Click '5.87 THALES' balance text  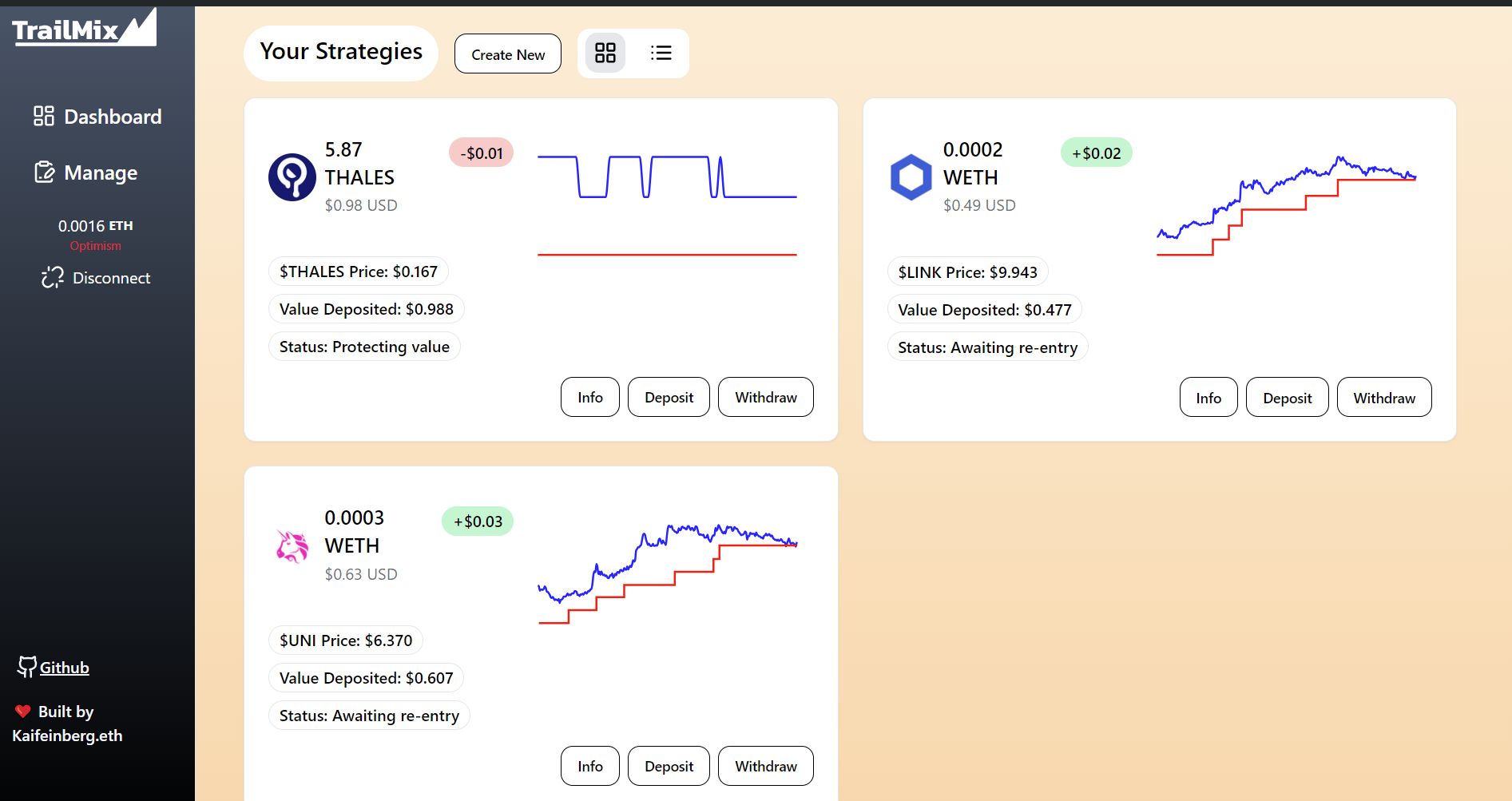[359, 164]
